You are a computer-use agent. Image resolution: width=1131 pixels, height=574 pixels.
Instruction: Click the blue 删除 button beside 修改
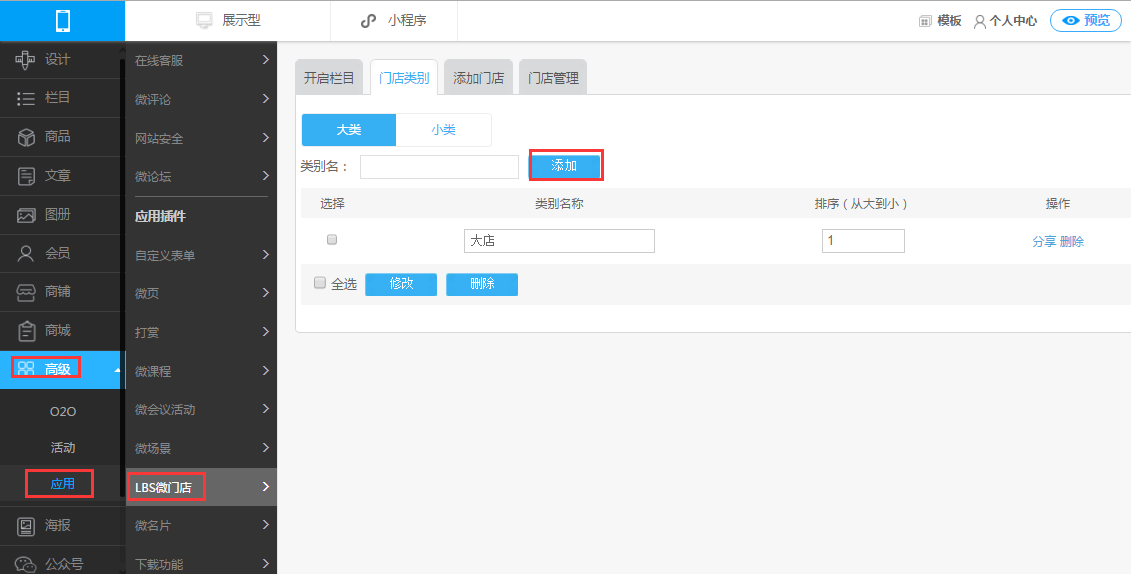pos(482,284)
